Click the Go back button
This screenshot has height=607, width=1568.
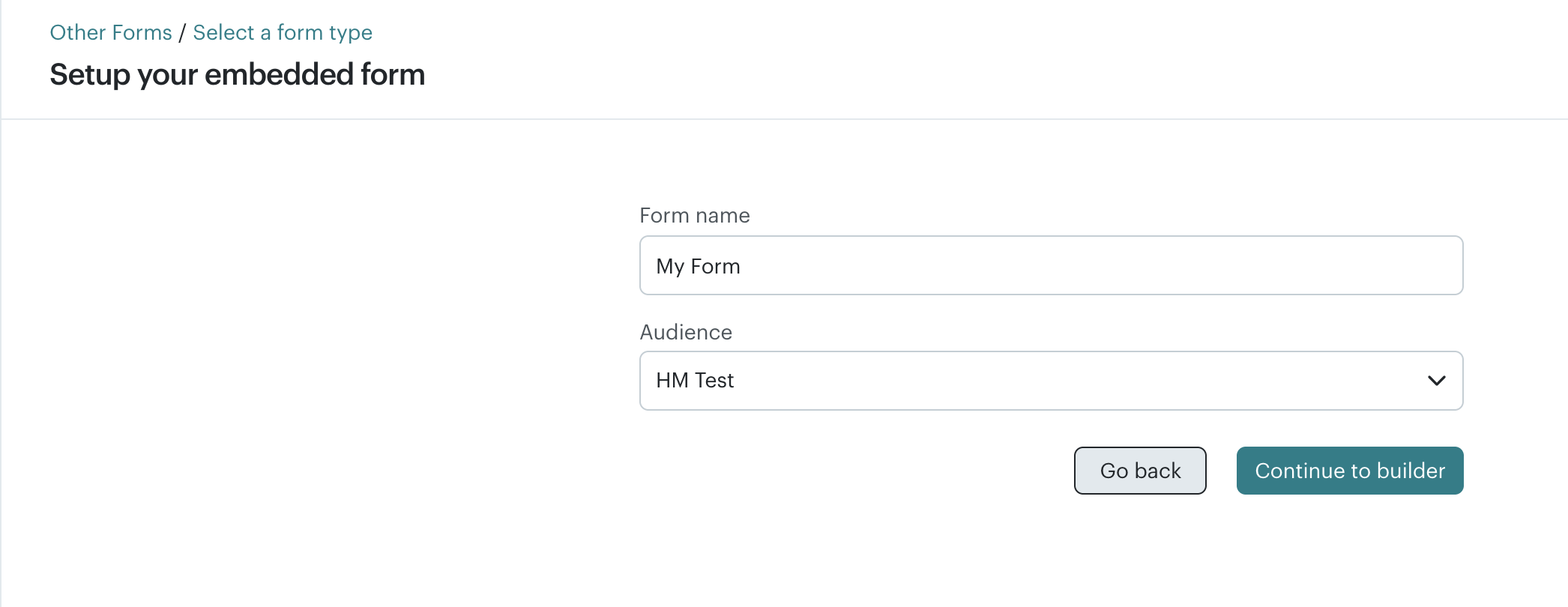[x=1139, y=471]
